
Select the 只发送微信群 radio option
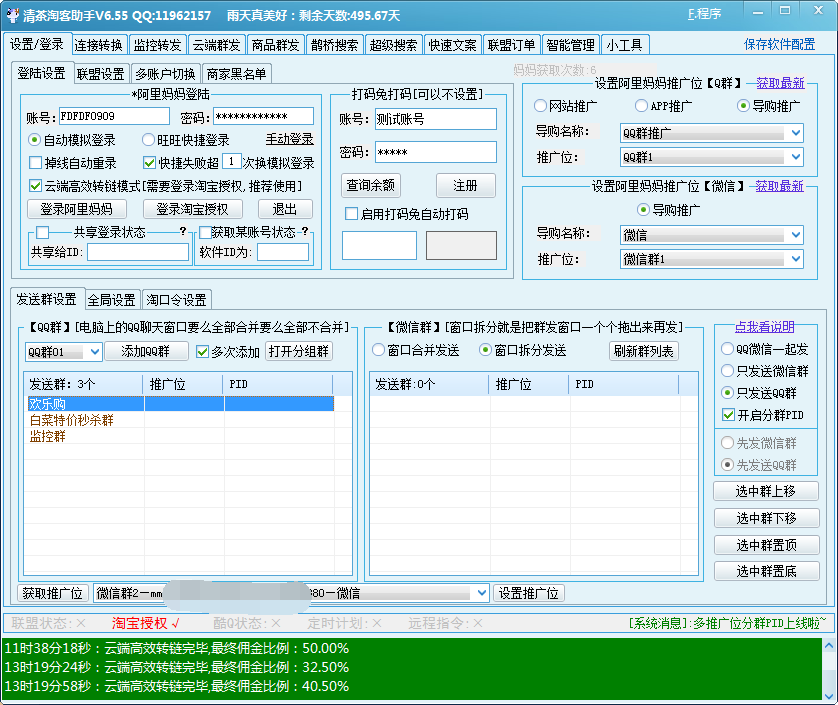tap(727, 371)
